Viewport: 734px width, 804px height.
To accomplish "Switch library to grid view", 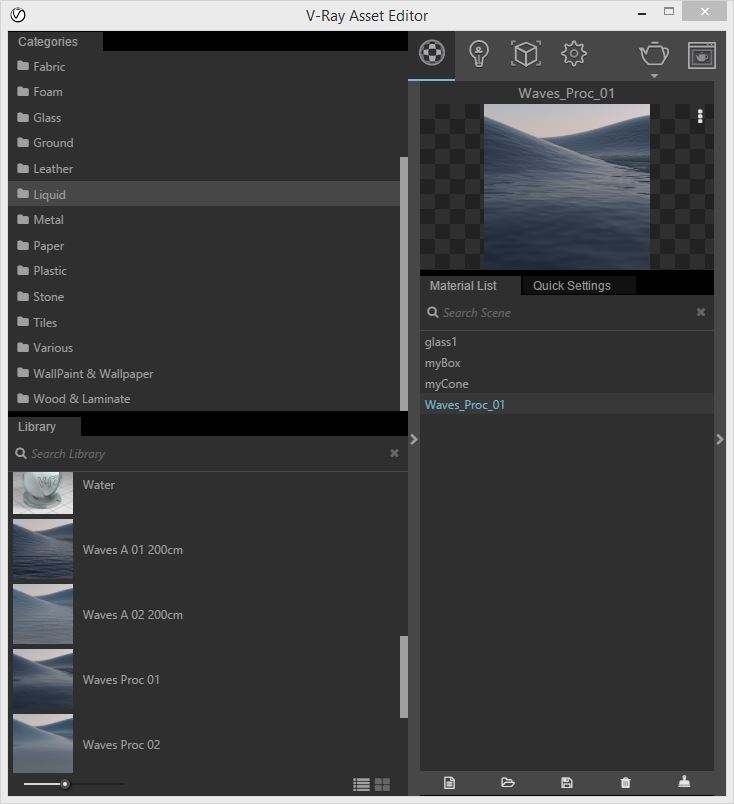I will pos(382,785).
